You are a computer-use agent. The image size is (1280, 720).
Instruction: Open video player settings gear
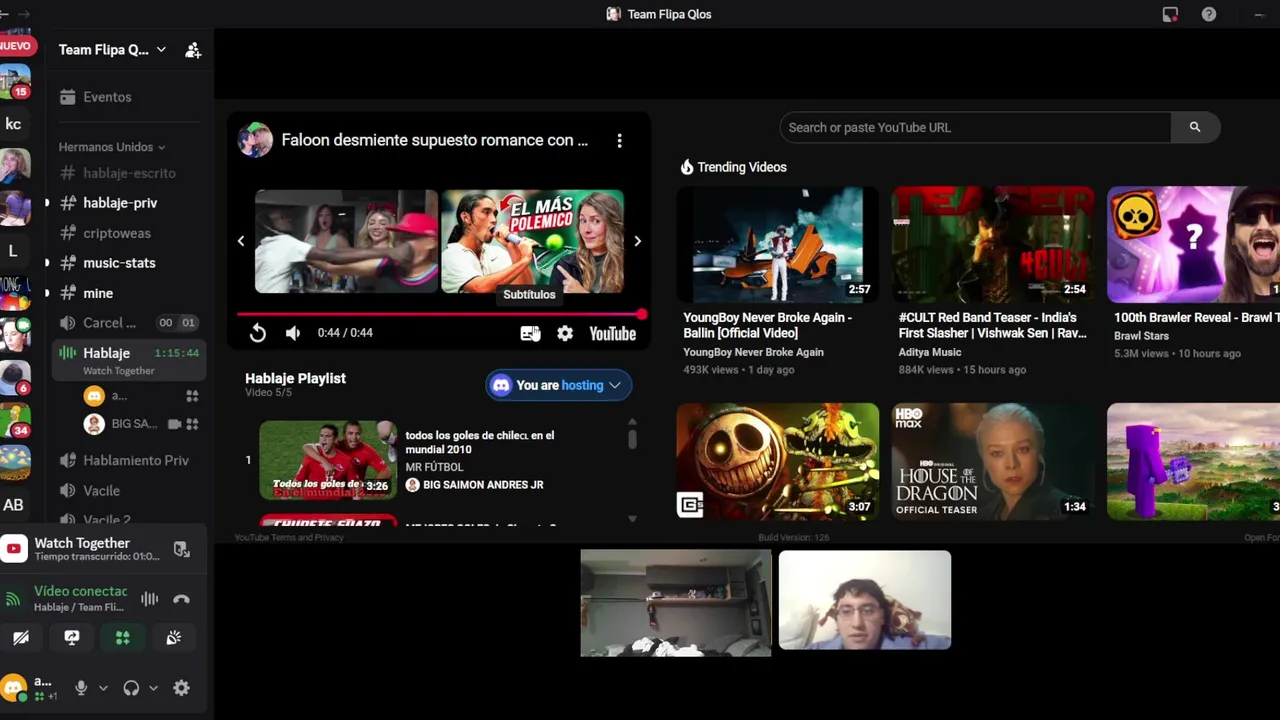coord(565,333)
